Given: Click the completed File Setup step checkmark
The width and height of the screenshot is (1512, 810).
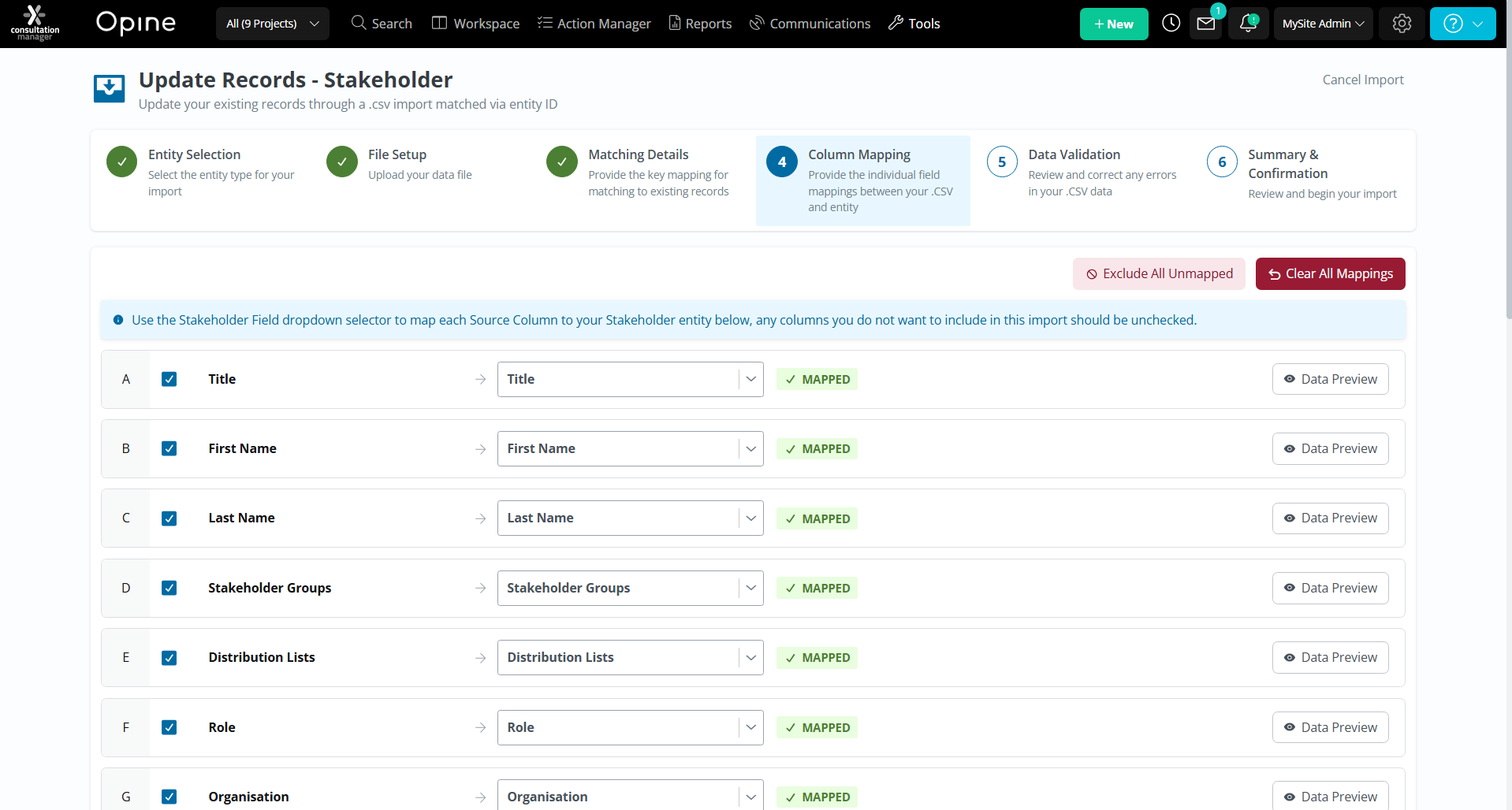Looking at the screenshot, I should click(x=342, y=162).
